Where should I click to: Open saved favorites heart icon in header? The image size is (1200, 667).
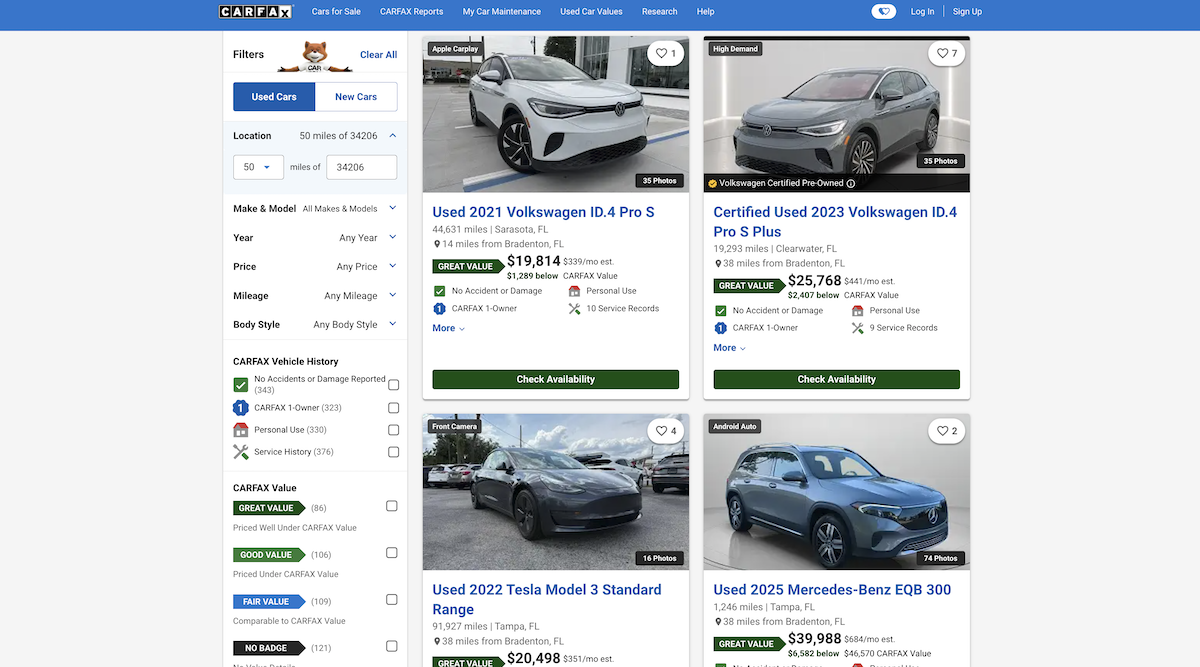(x=883, y=12)
